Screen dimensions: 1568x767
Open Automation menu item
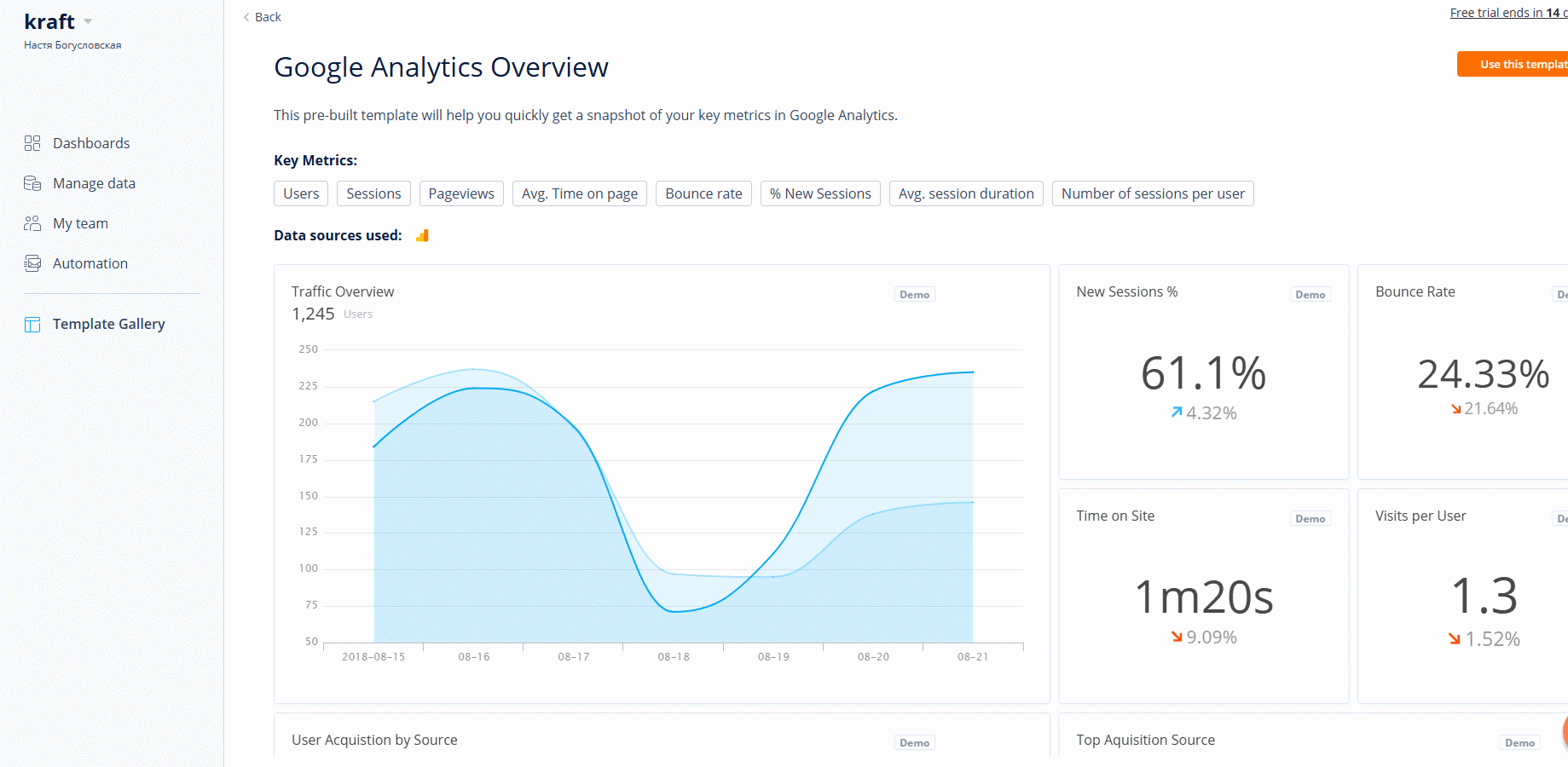click(90, 263)
